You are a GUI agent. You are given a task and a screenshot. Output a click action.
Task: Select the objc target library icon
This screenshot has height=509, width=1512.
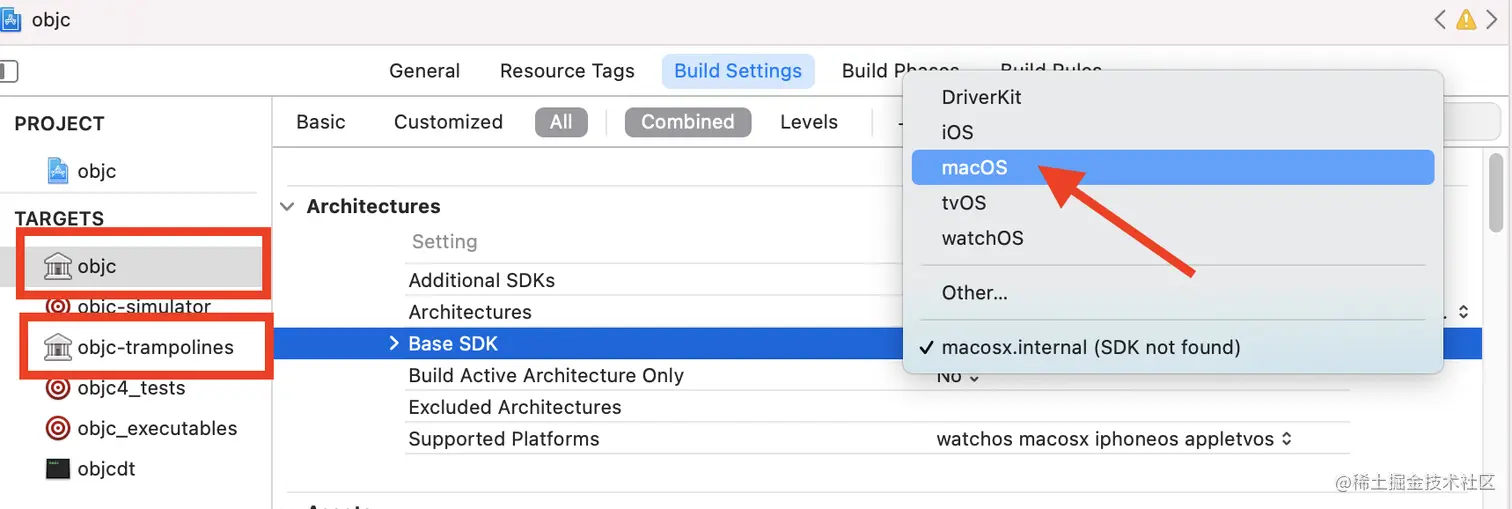(58, 266)
